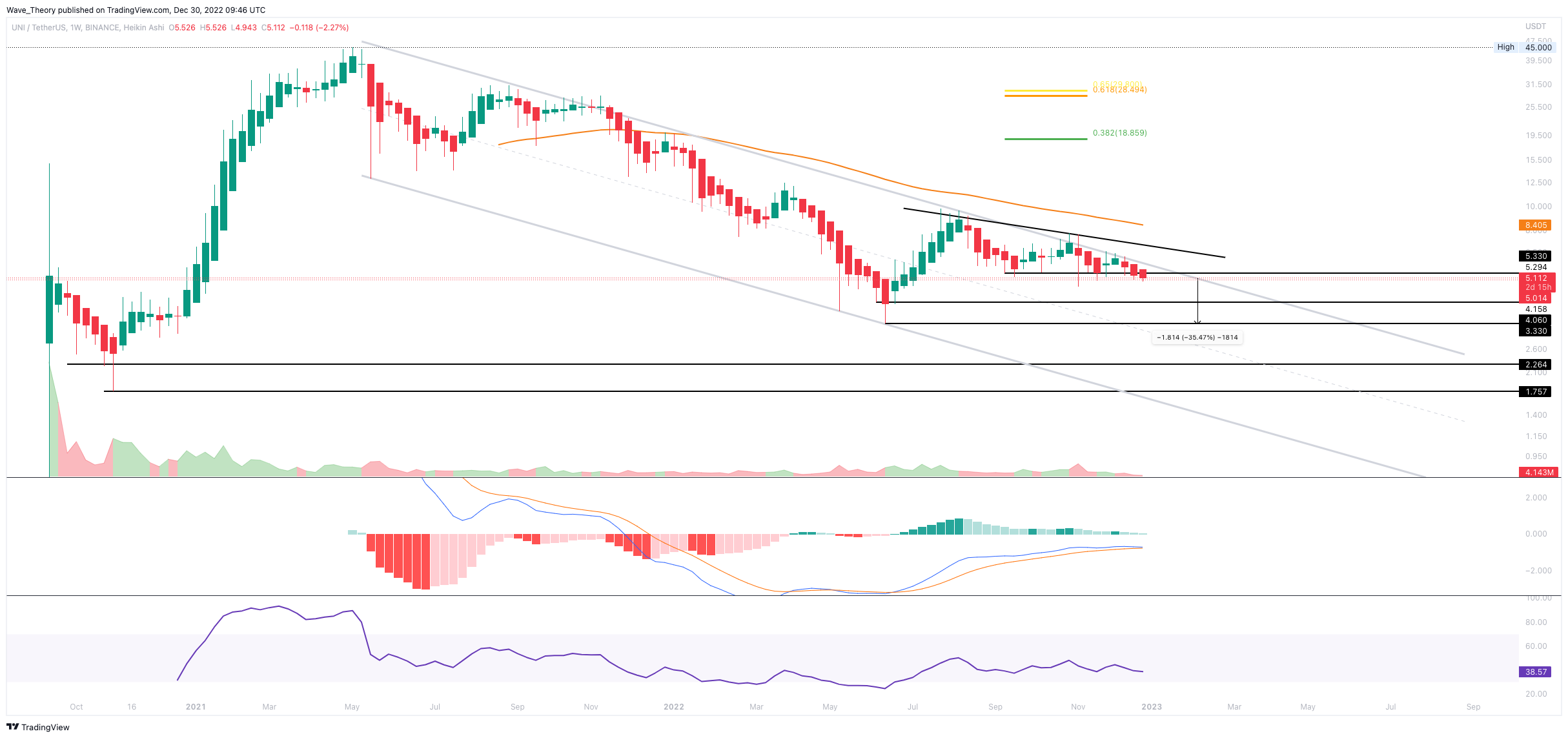Click the -1.814 (-35.47%) measurement tooltip

coord(1197,338)
